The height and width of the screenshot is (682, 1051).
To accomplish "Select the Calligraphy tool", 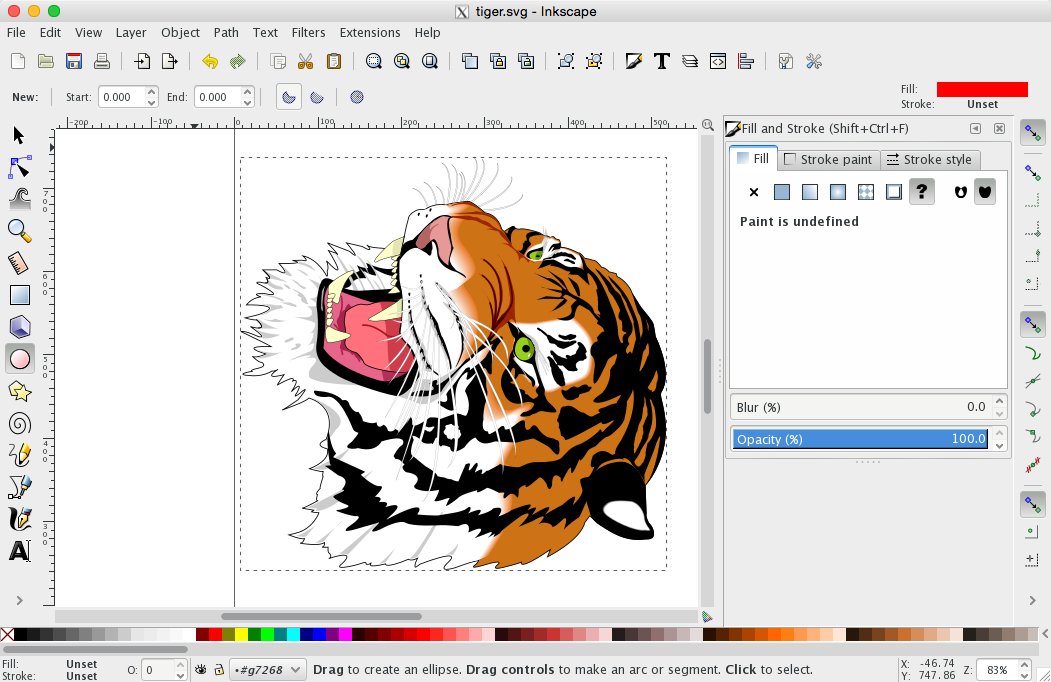I will click(x=19, y=520).
